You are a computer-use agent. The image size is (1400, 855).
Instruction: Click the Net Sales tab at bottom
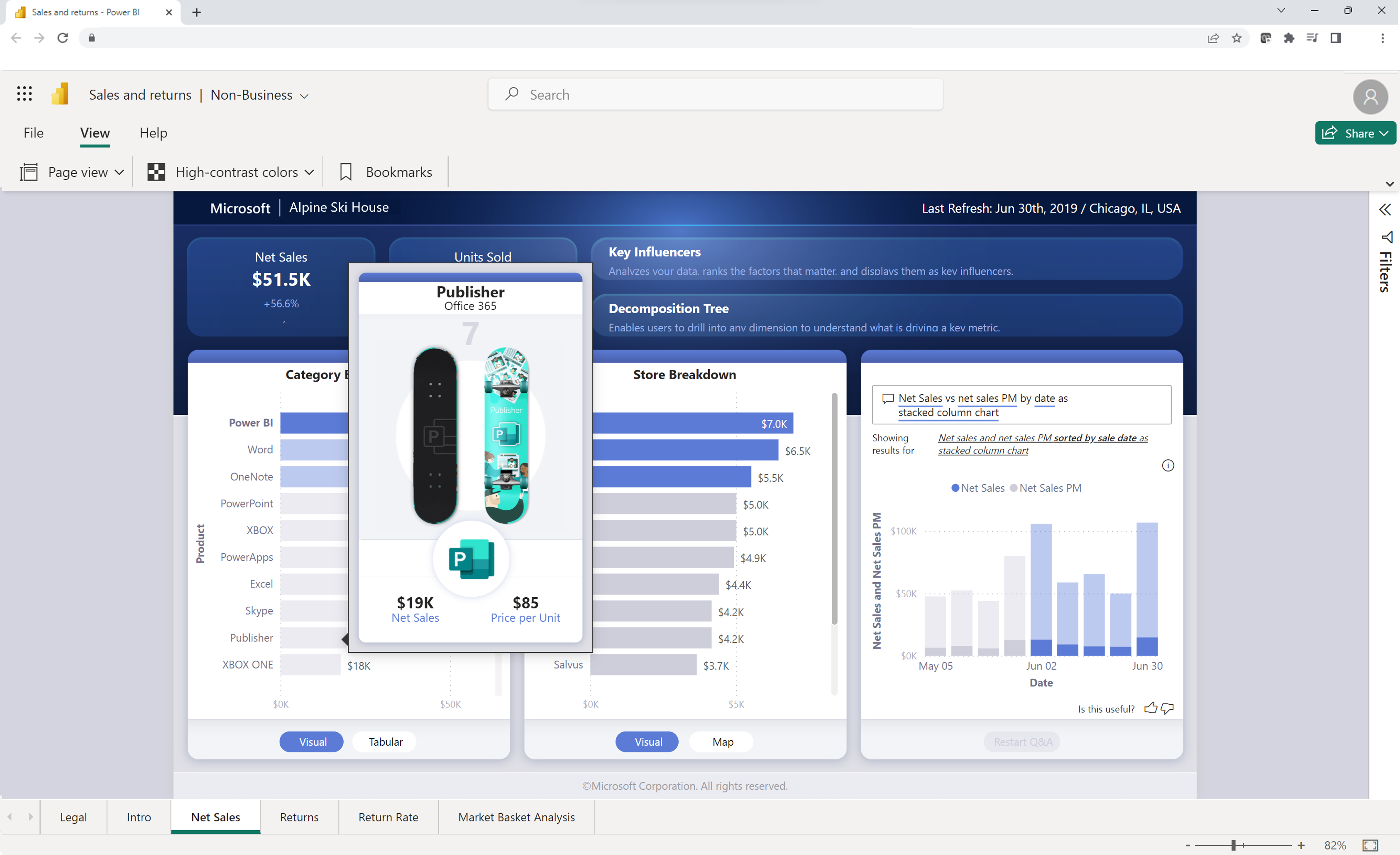(x=215, y=817)
